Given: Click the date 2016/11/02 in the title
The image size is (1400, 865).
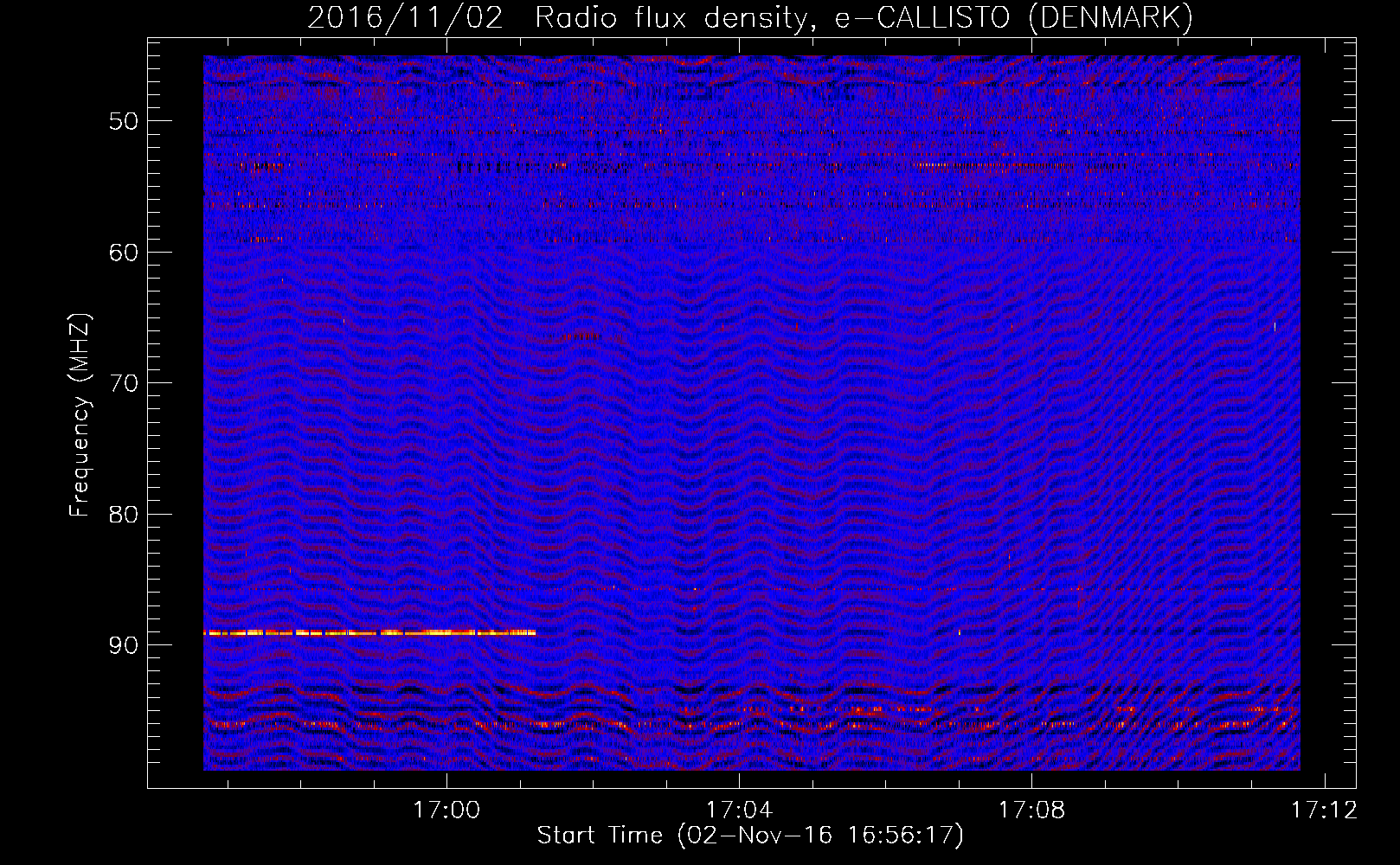Looking at the screenshot, I should click(x=405, y=17).
